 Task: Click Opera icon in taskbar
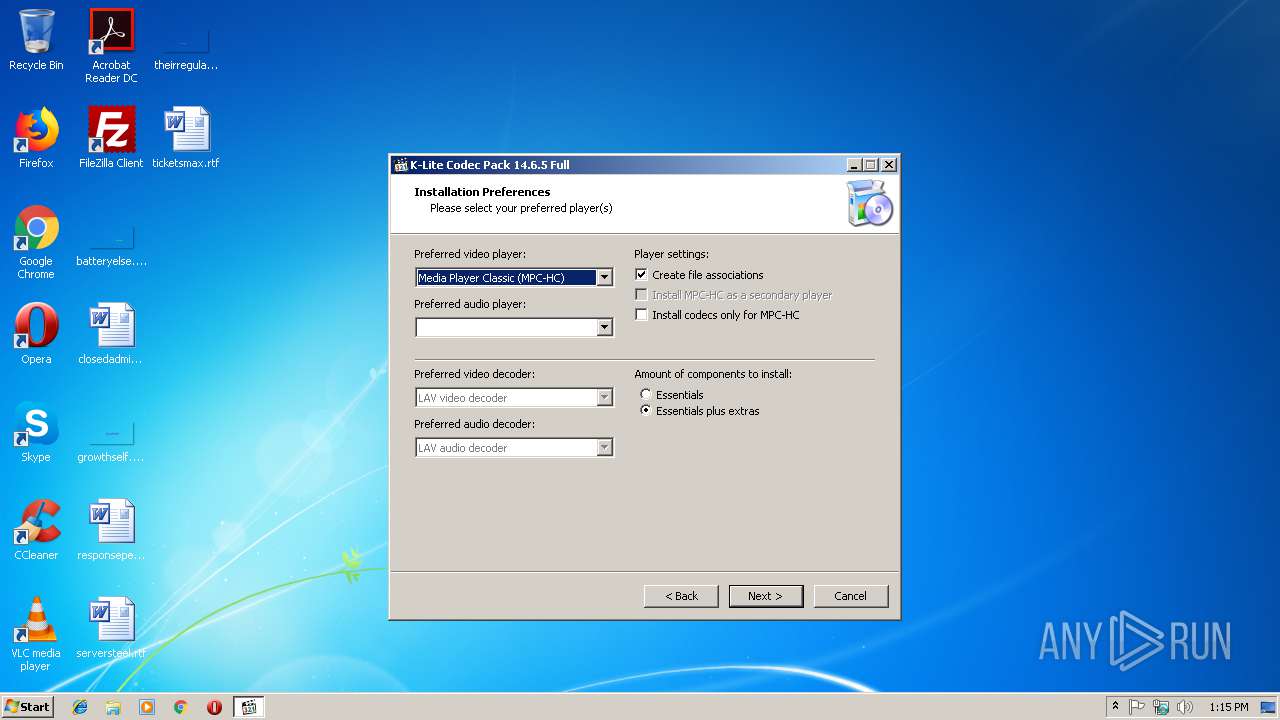214,707
